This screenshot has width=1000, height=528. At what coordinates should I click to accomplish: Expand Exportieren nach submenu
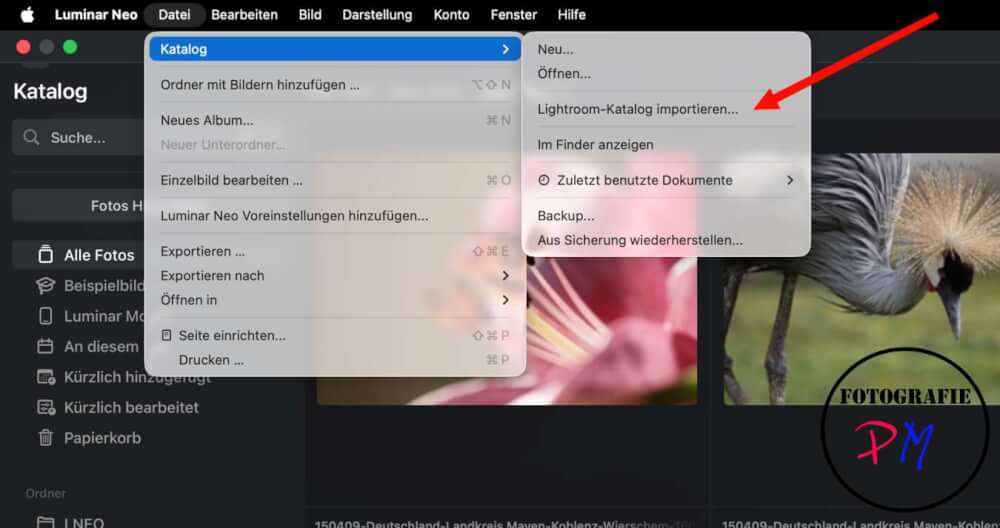(x=335, y=275)
